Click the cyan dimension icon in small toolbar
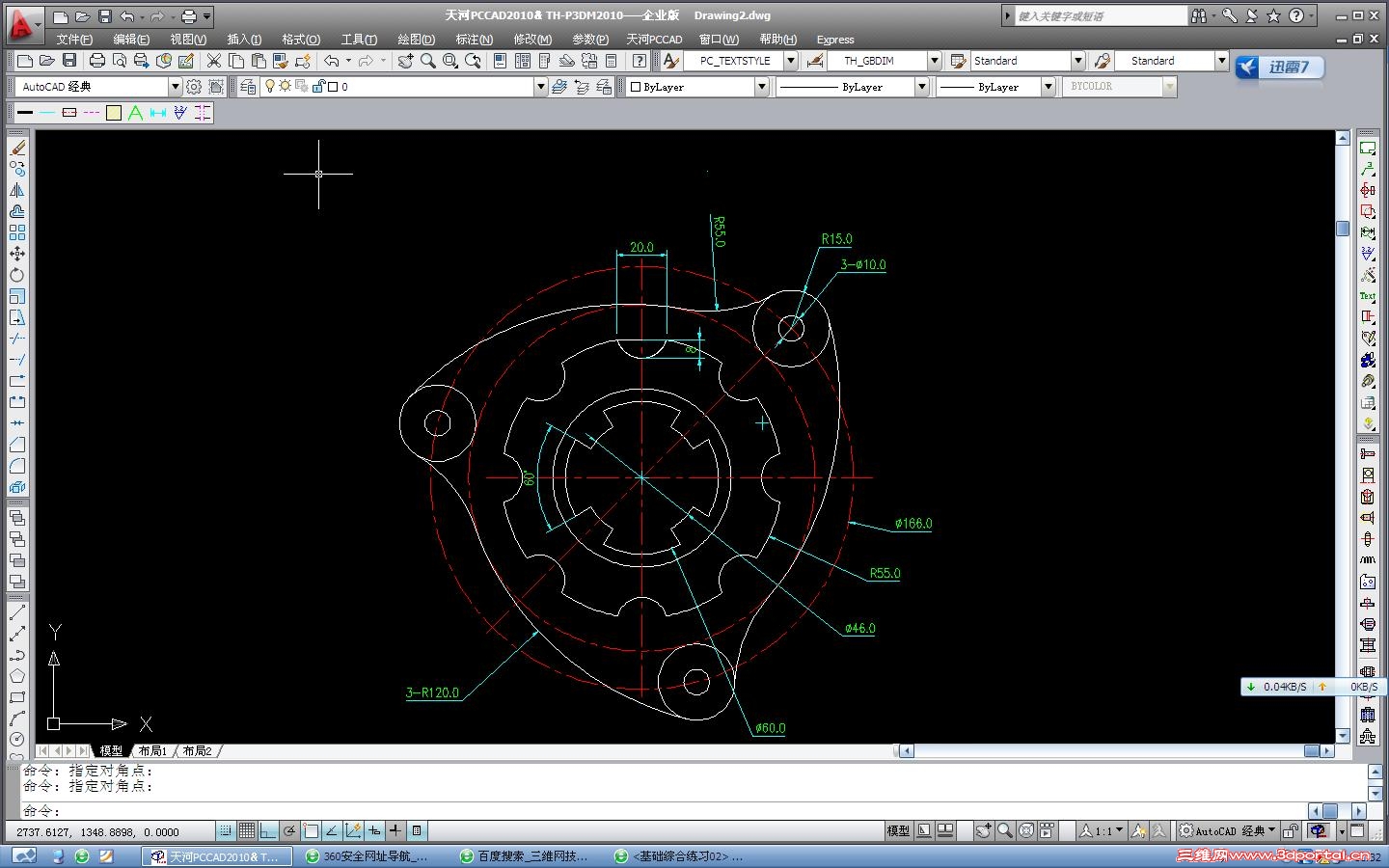The height and width of the screenshot is (868, 1389). point(157,113)
